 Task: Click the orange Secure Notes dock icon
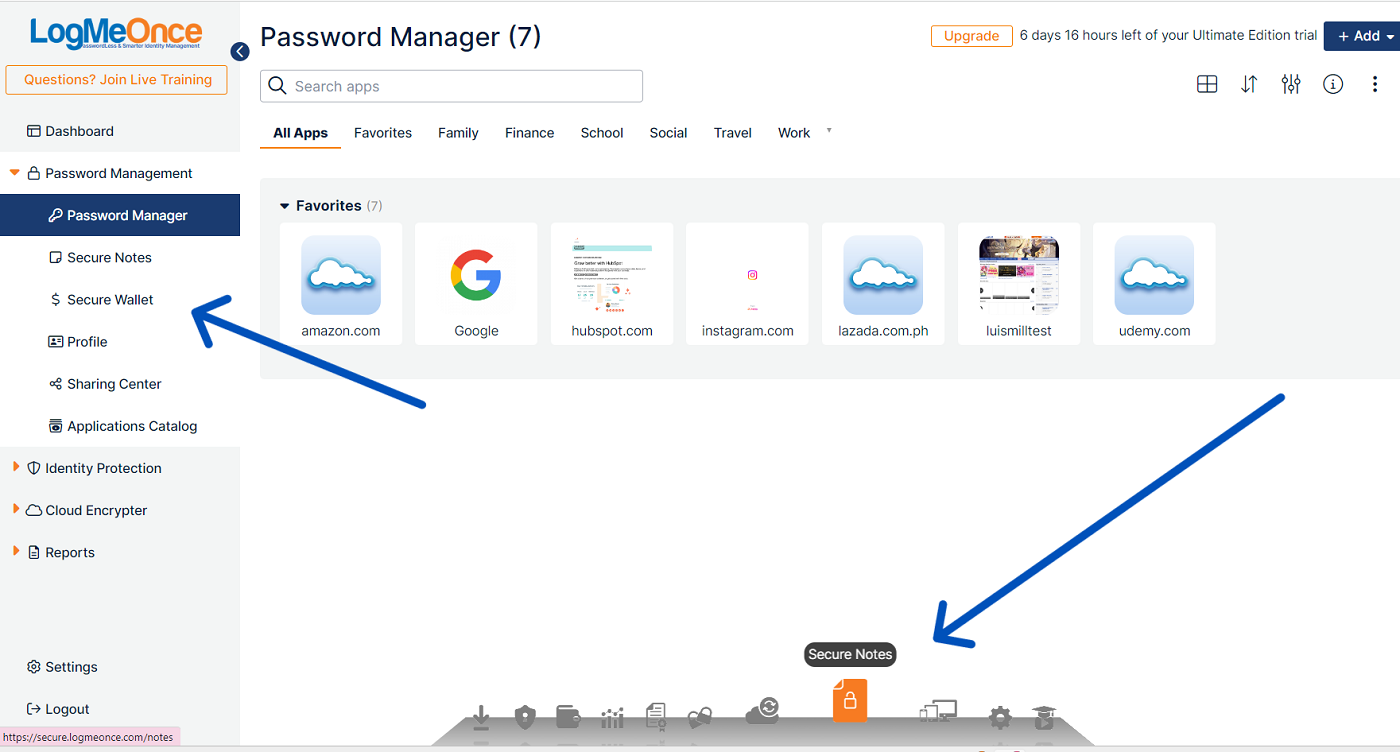click(x=849, y=700)
